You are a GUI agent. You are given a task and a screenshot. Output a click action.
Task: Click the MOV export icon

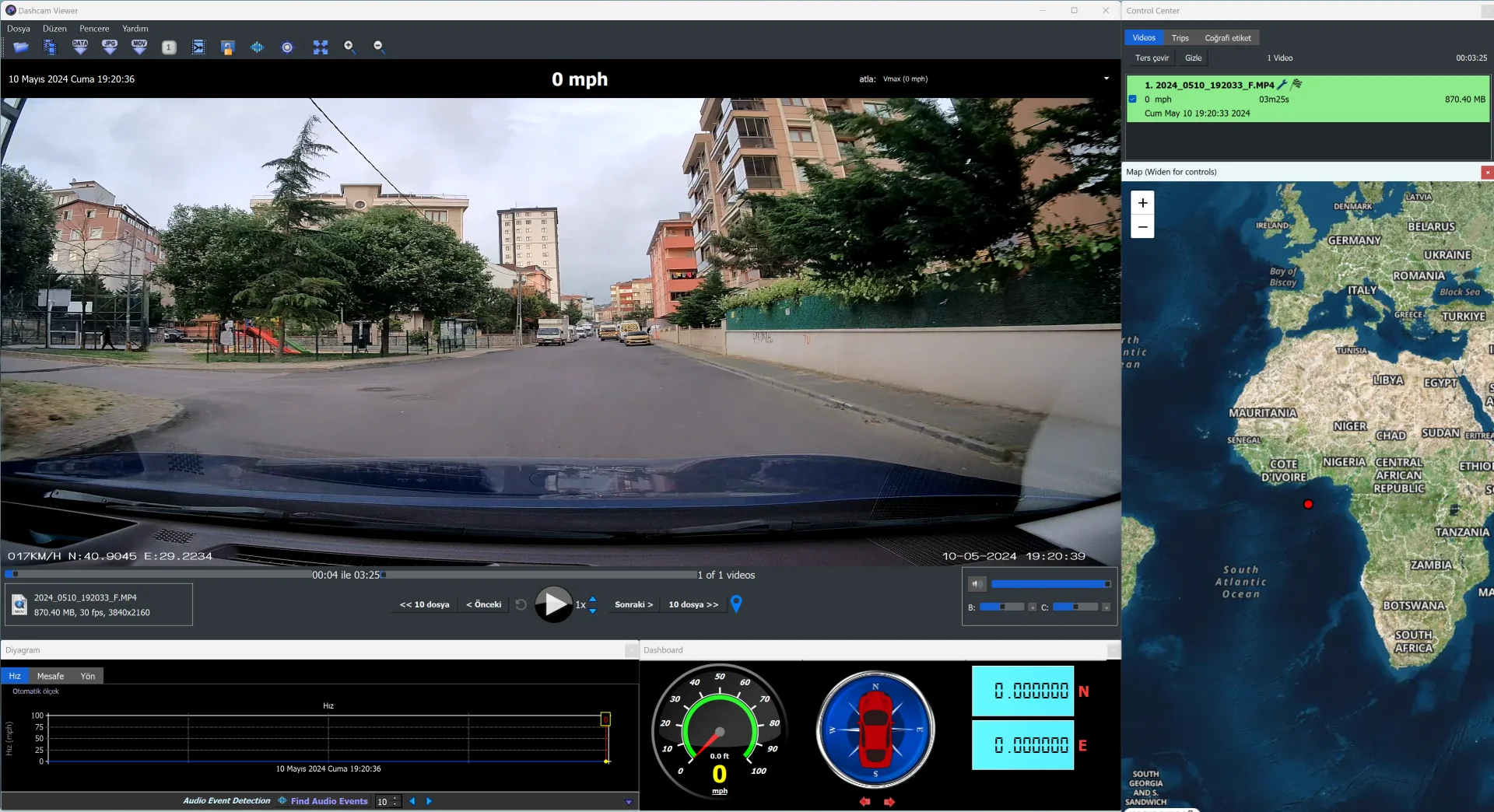[x=139, y=47]
